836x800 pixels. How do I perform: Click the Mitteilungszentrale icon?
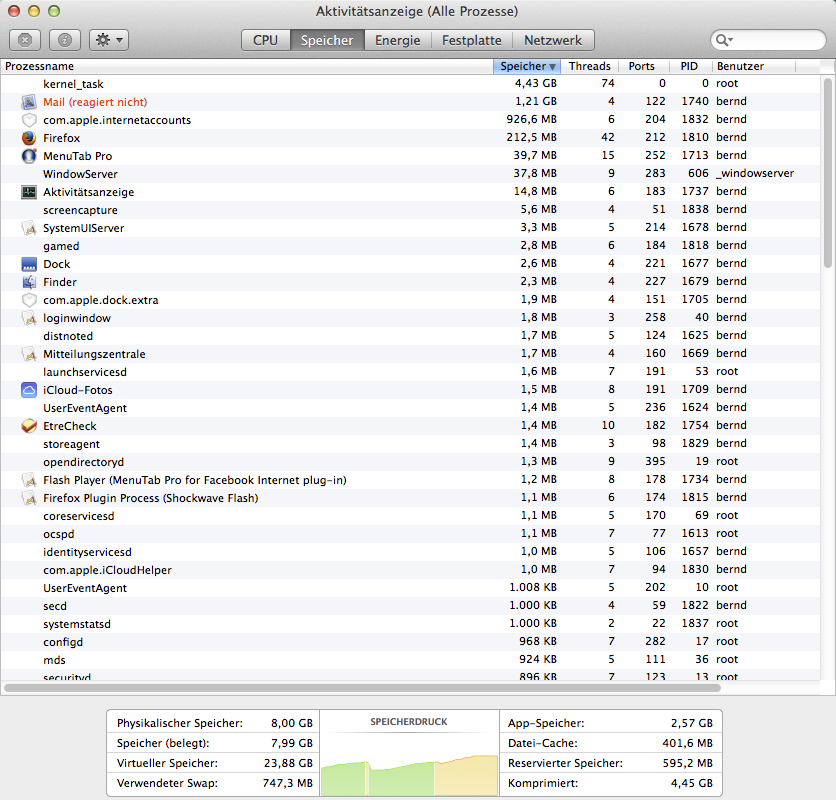click(x=29, y=354)
